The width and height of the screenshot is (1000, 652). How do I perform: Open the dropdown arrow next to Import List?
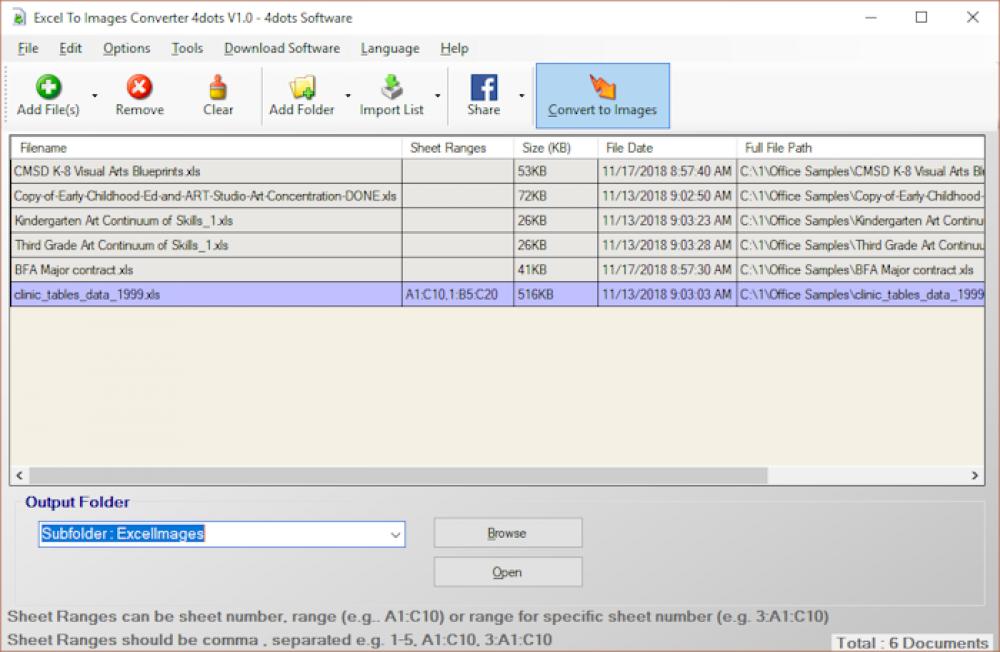(x=437, y=95)
